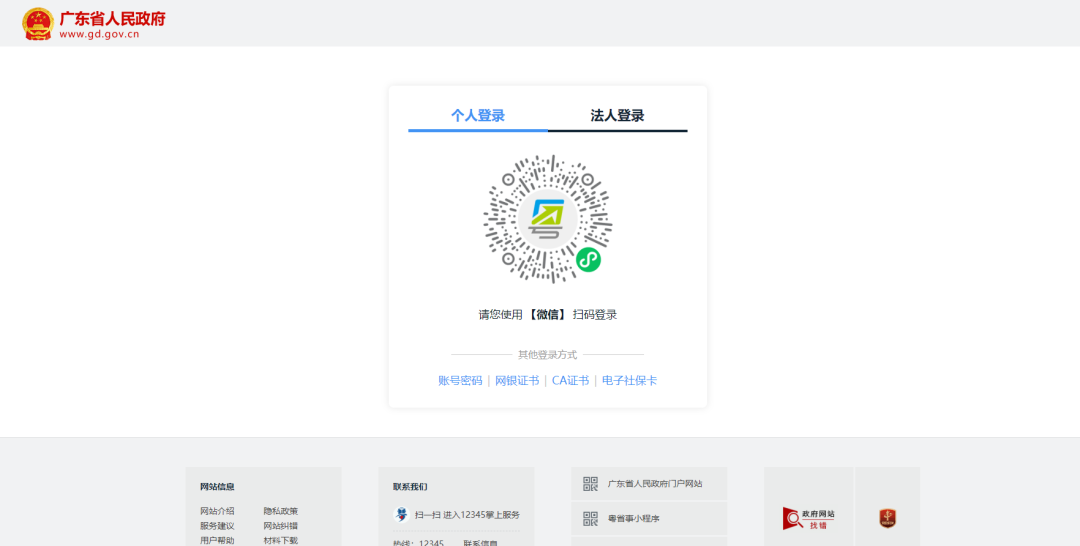Open 材料下载 footer link
The height and width of the screenshot is (546, 1080).
point(280,540)
